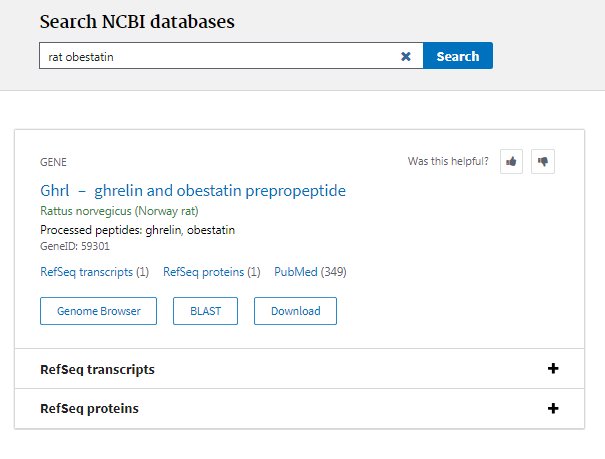The image size is (605, 459).
Task: Open RefSeq transcripts (1) link
Action: point(94,272)
